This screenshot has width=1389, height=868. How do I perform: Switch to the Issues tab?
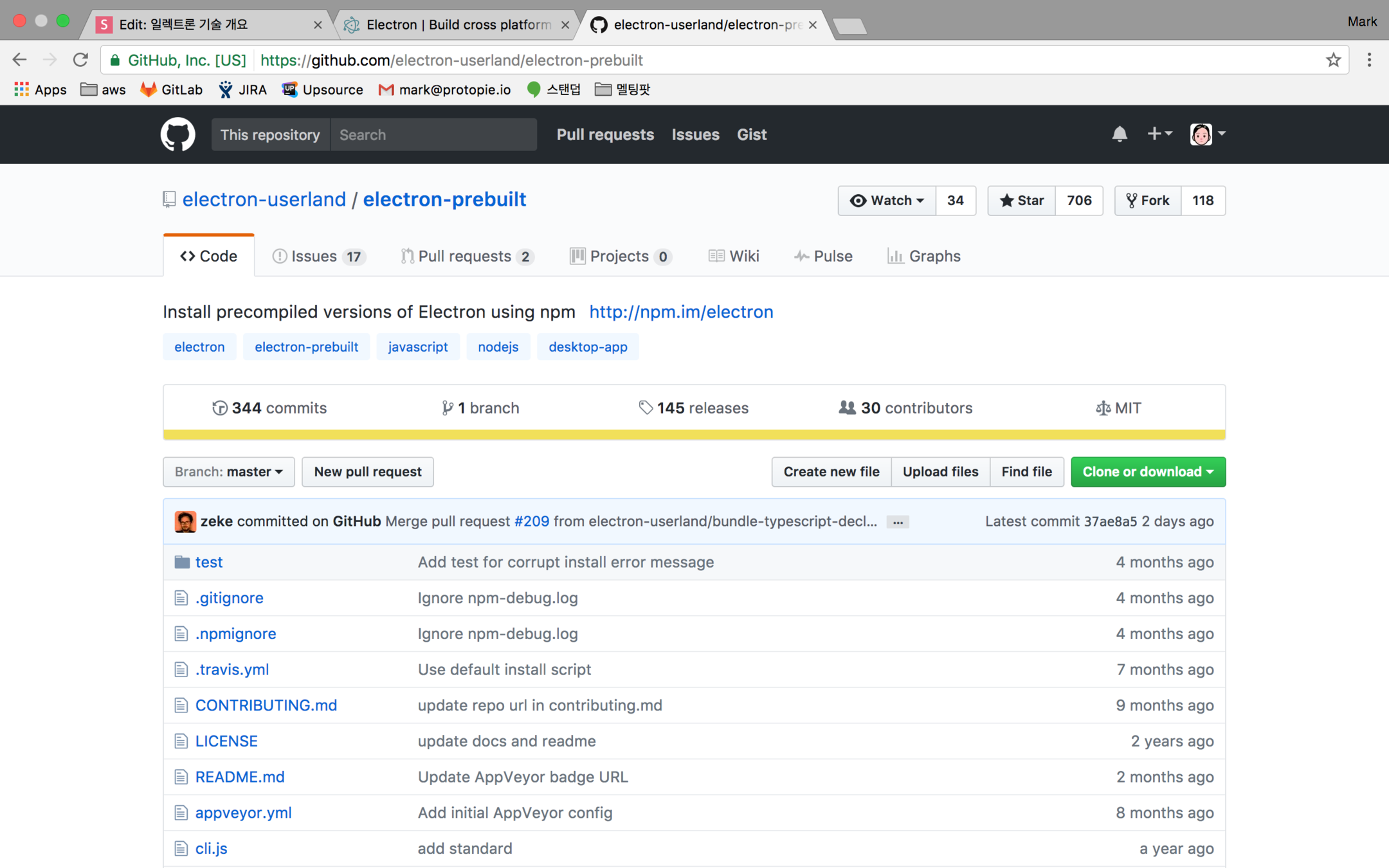click(319, 256)
